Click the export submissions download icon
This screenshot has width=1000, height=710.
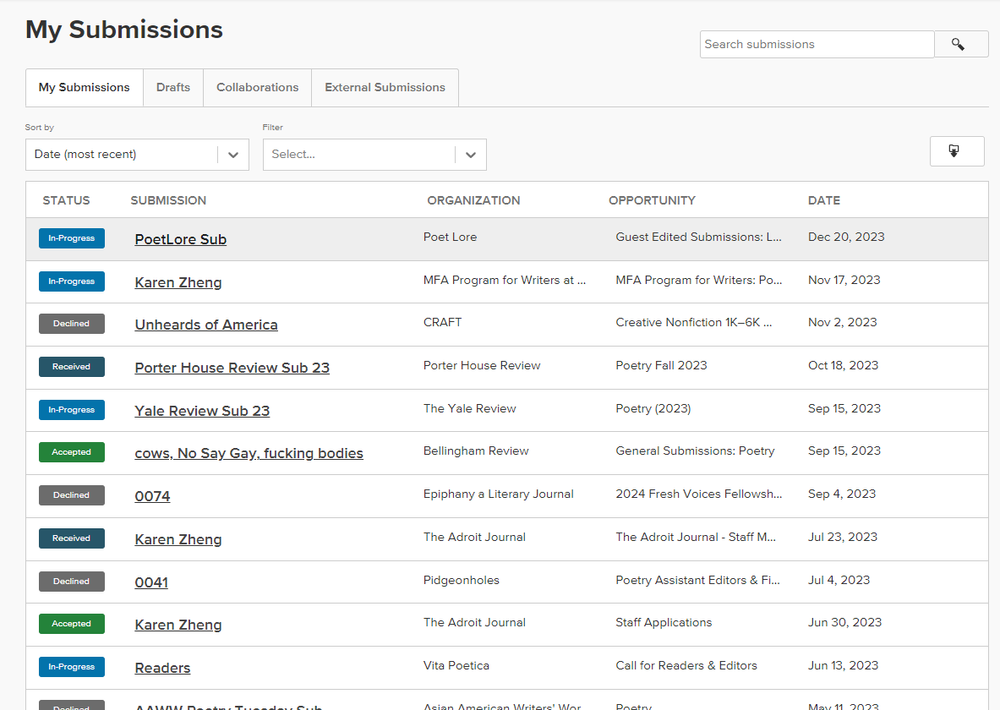click(x=956, y=151)
